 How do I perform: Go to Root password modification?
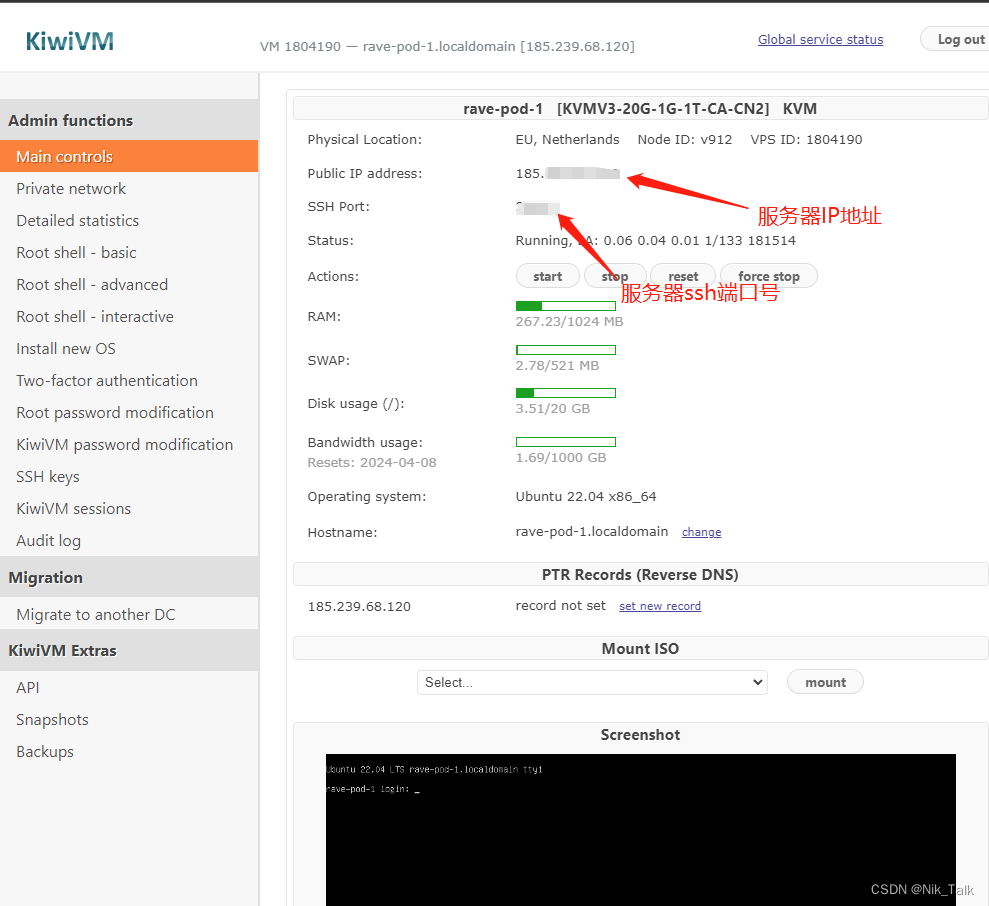tap(115, 413)
